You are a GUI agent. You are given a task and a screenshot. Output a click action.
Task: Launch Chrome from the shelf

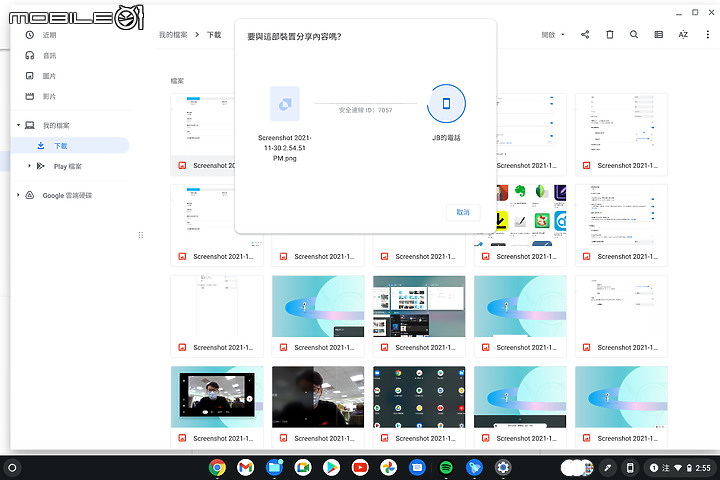coord(217,468)
